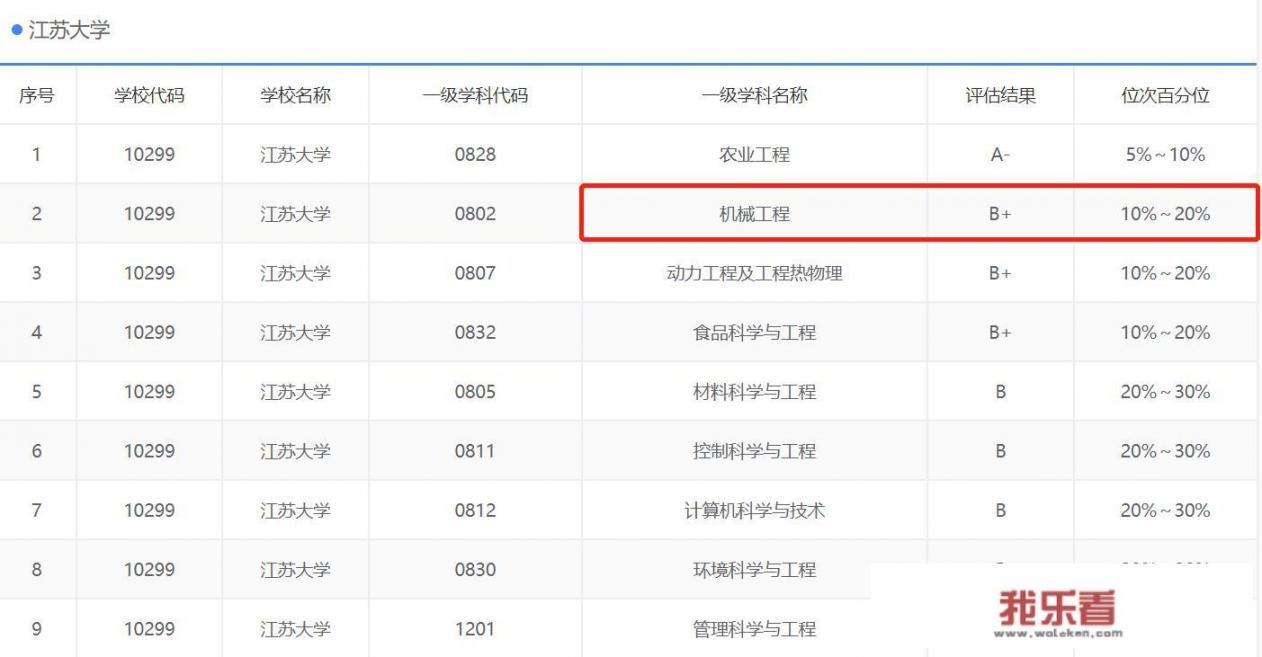Click the 控制科学与工程 cell
Viewport: 1262px width, 657px height.
pyautogui.click(x=755, y=451)
